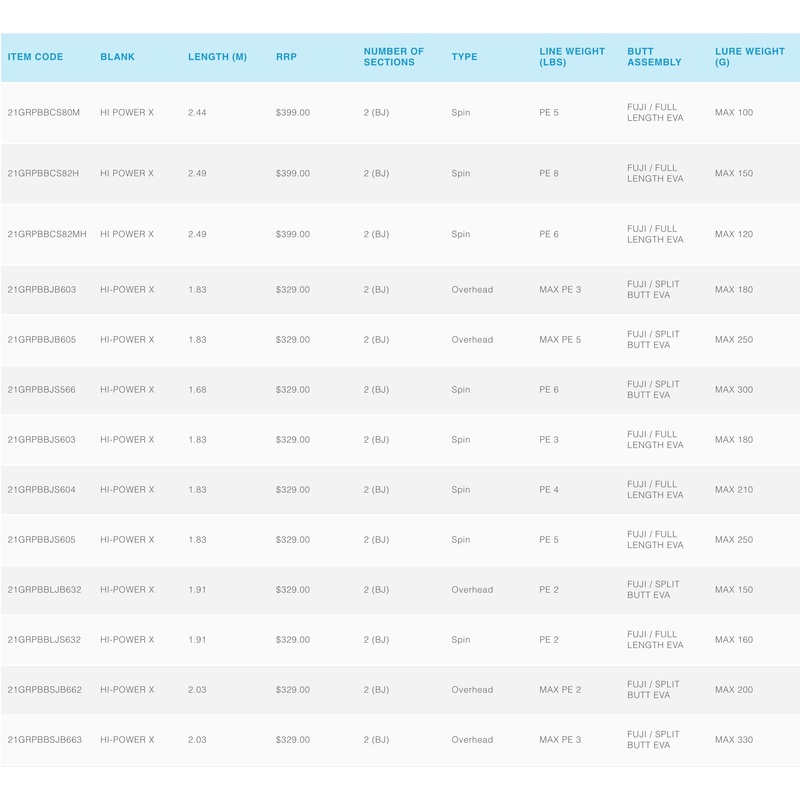Click the 2.44 length value
This screenshot has width=800, height=800.
(x=197, y=113)
